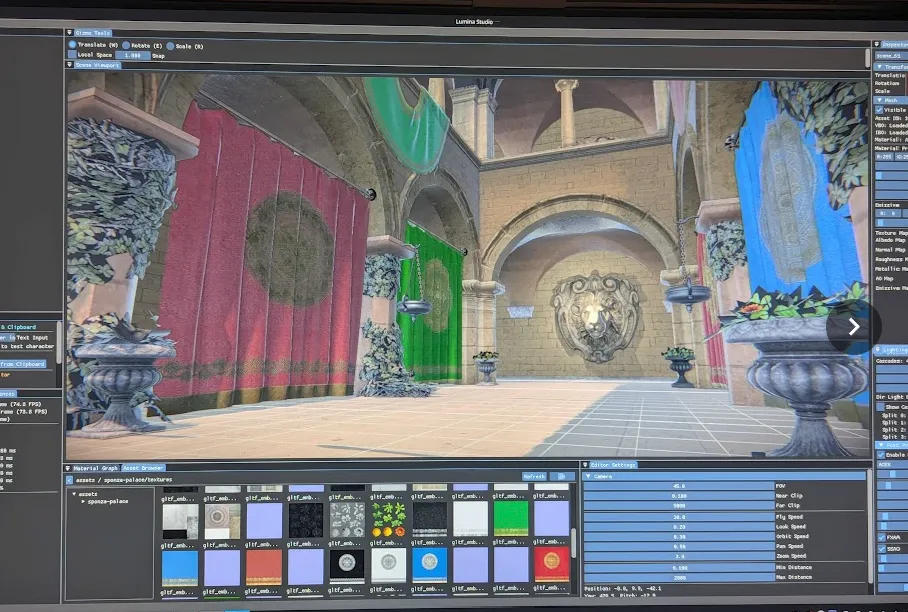Select the red and gold medallion texture
This screenshot has height=612, width=908.
552,565
